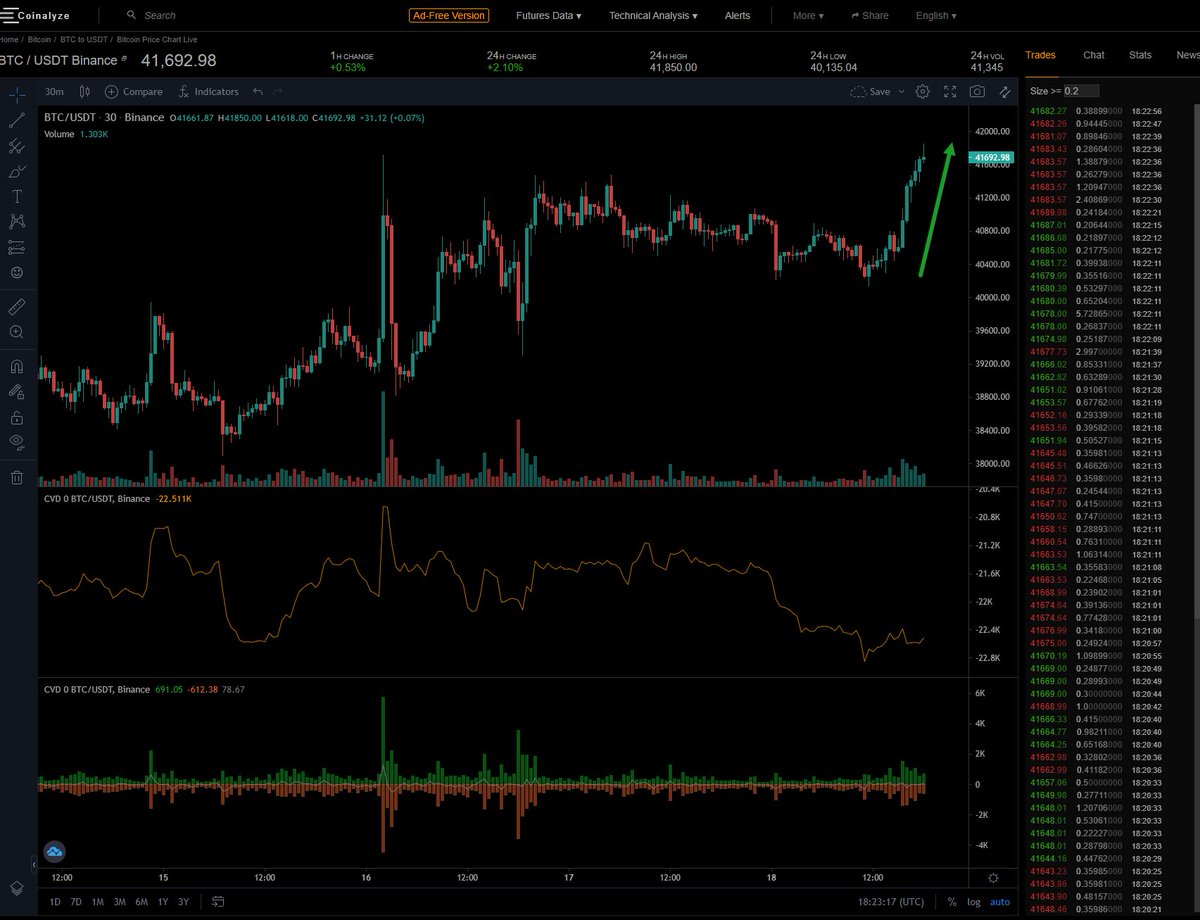1200x920 pixels.
Task: Open the time axis settings gear
Action: point(993,878)
